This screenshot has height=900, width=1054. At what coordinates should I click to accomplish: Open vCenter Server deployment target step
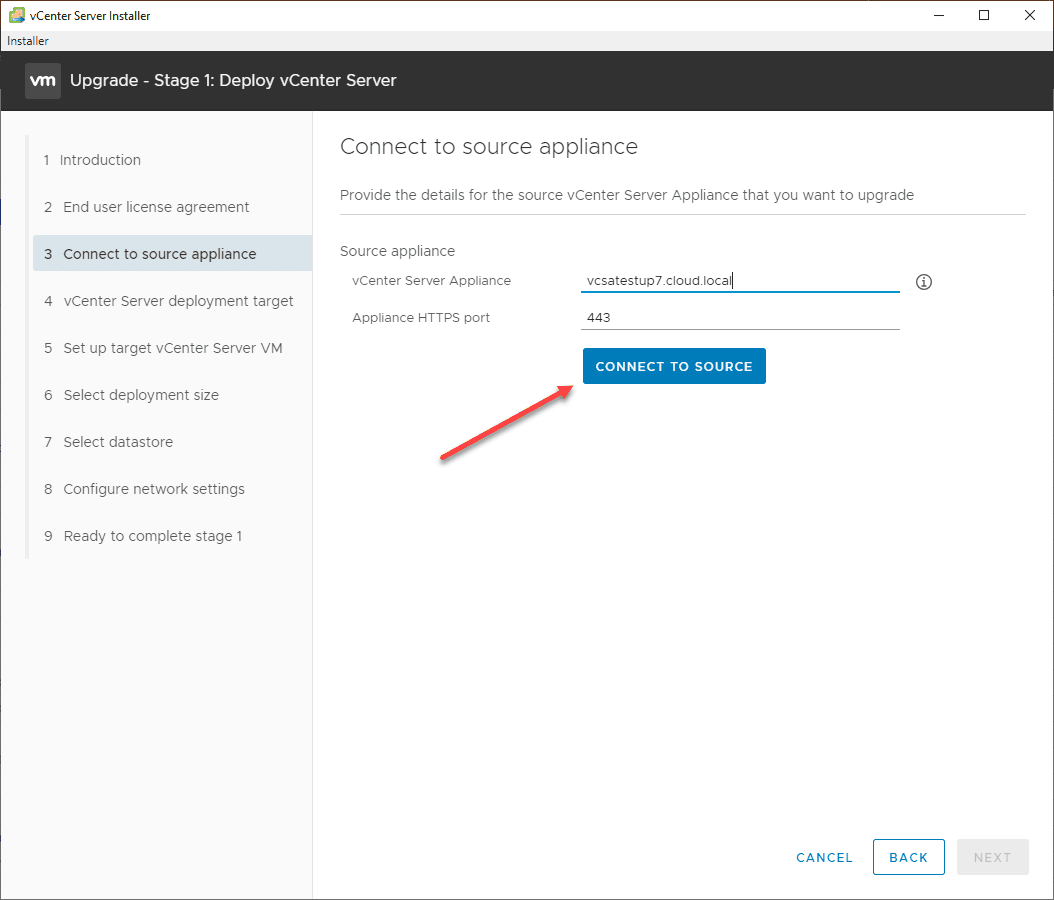coord(178,301)
